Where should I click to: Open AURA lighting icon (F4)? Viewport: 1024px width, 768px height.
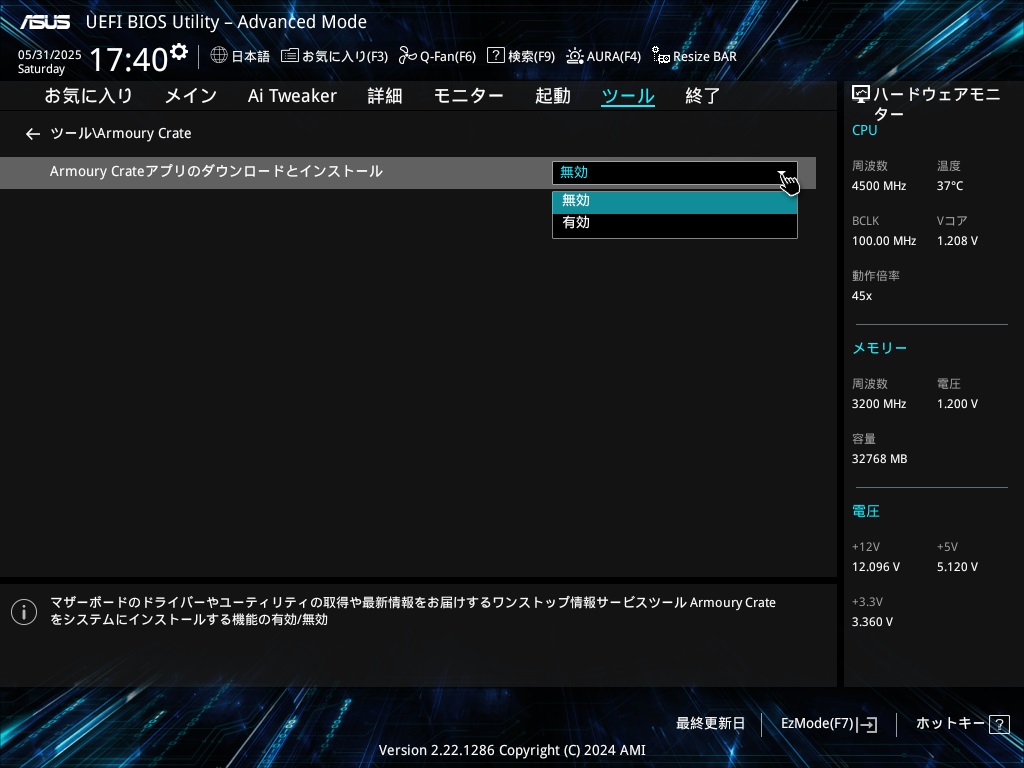pos(575,56)
